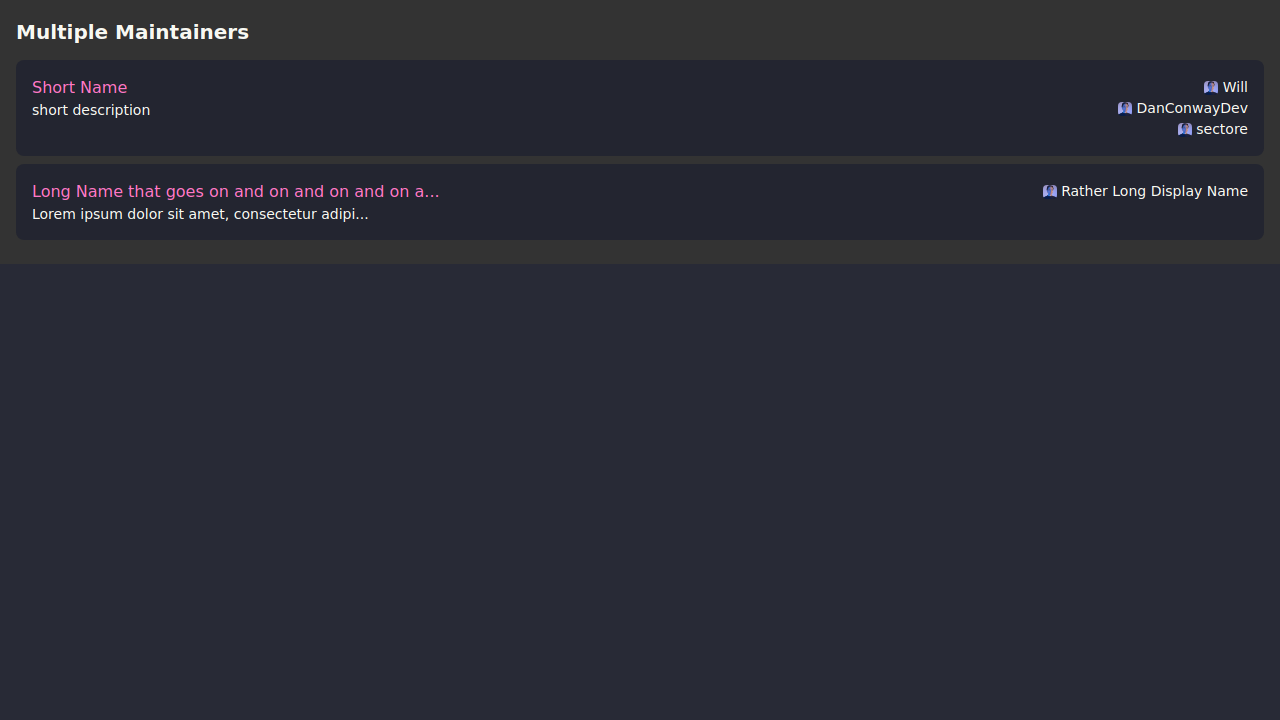Click the ellipsis ending the Lorem ipsum text

361,215
